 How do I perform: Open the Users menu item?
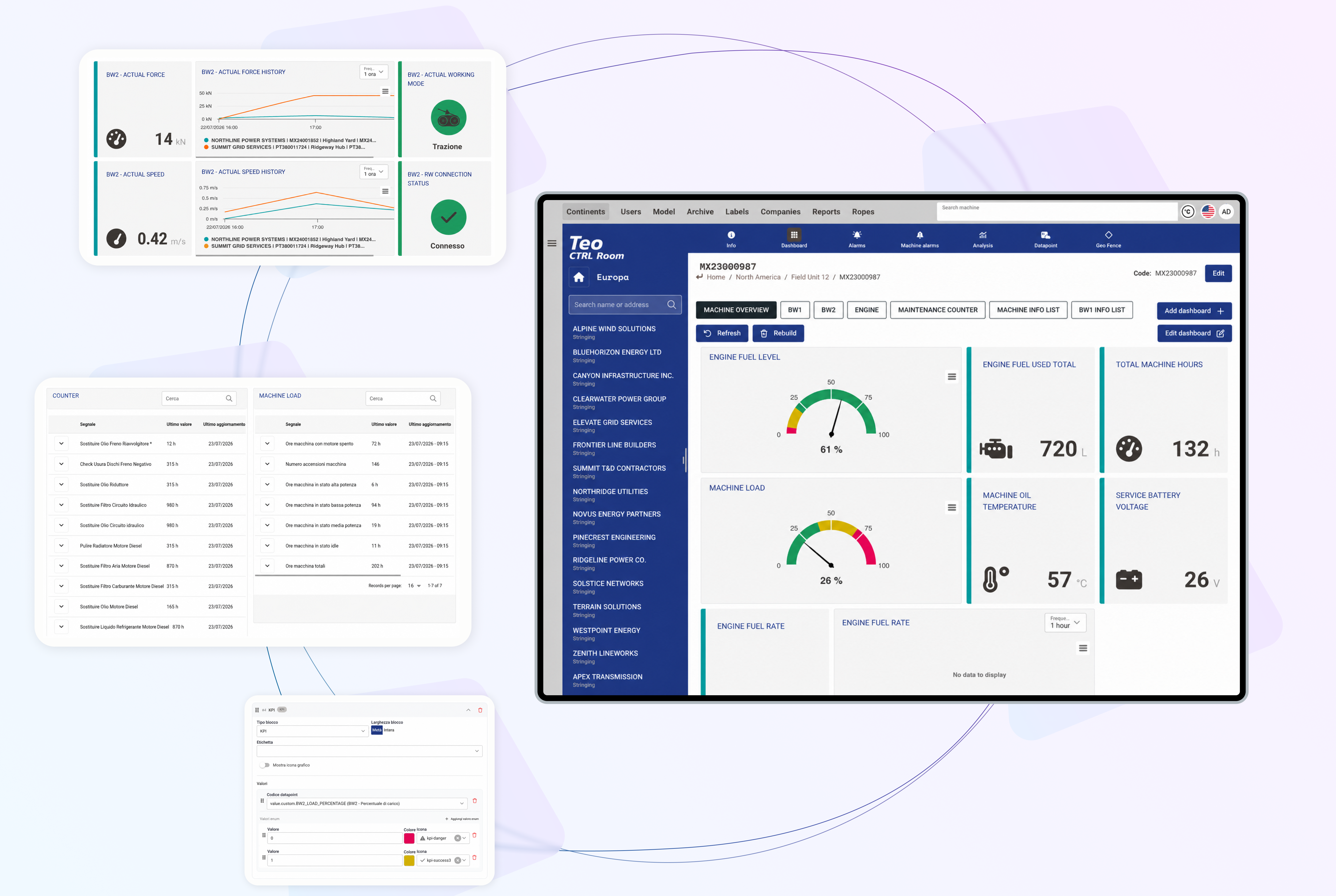631,212
